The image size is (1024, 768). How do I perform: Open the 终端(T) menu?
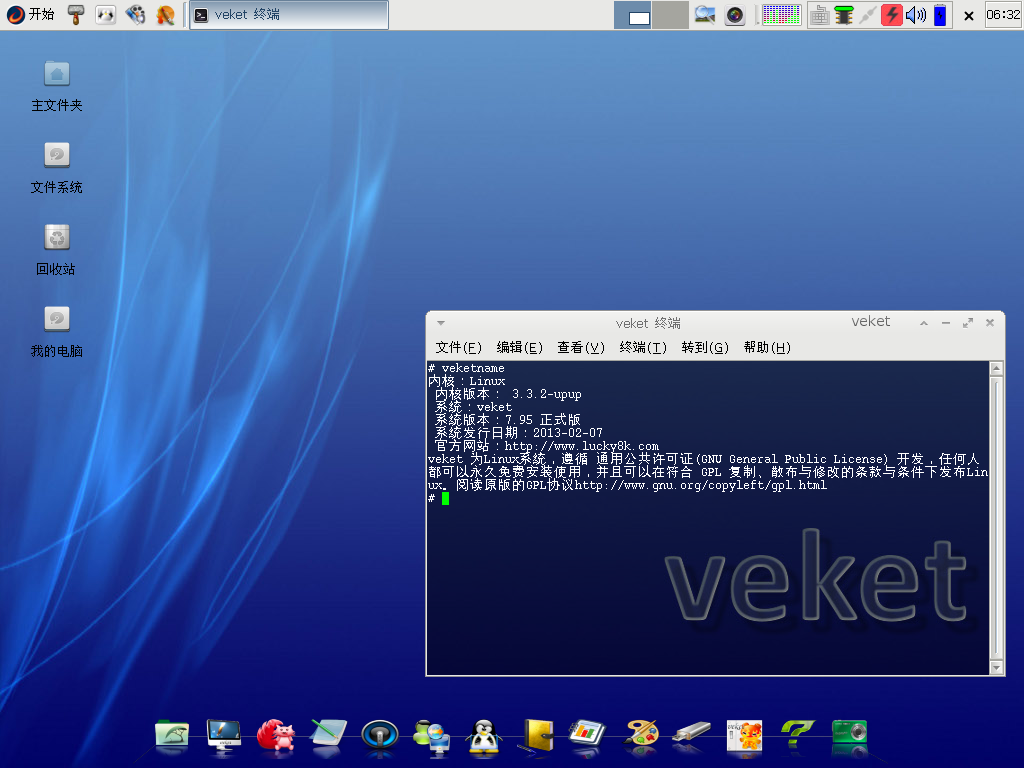coord(643,347)
